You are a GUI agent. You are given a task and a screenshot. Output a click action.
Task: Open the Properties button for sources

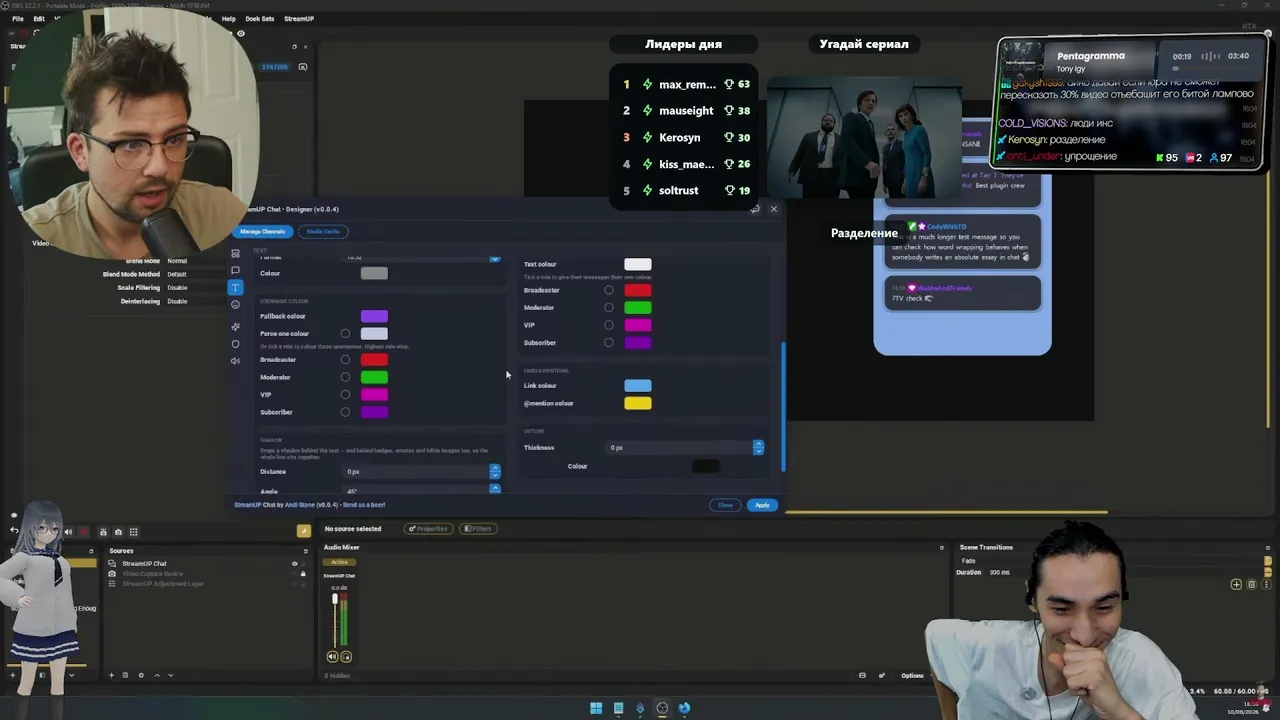point(428,529)
